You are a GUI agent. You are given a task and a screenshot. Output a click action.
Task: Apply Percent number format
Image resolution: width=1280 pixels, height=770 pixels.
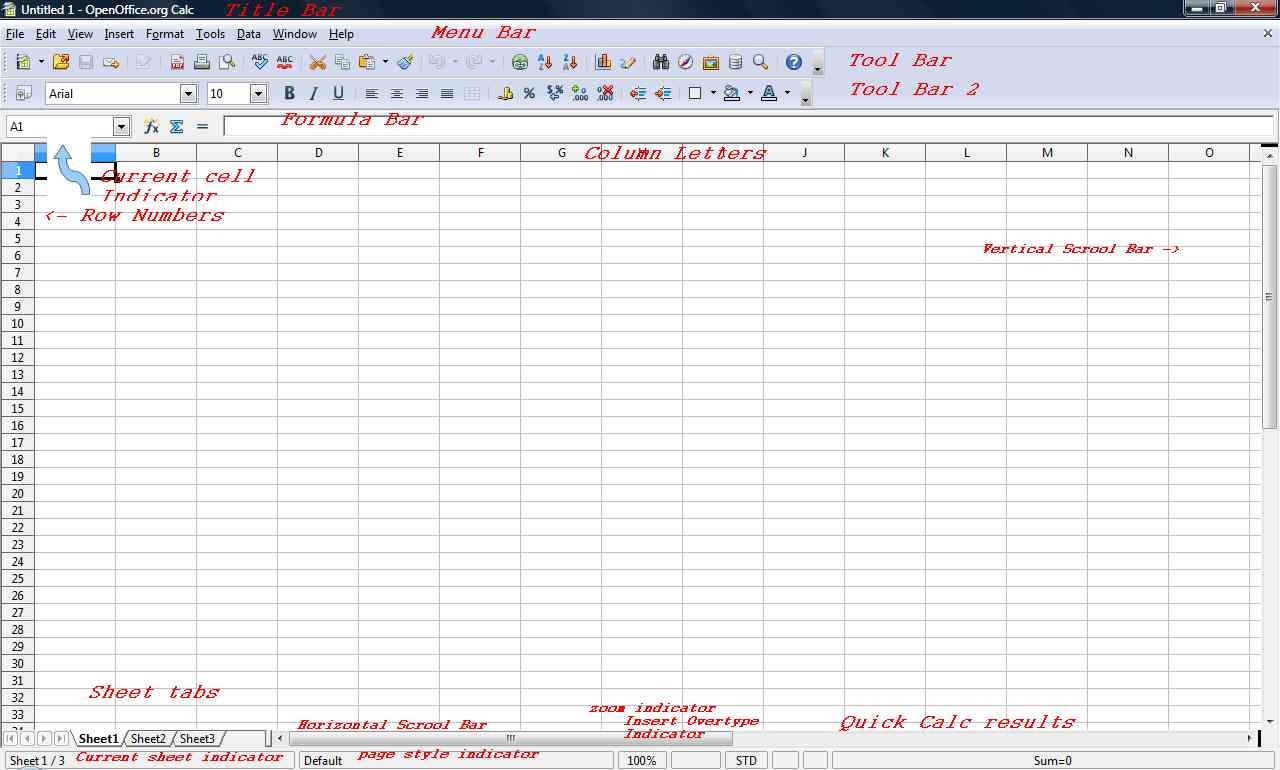tap(530, 93)
